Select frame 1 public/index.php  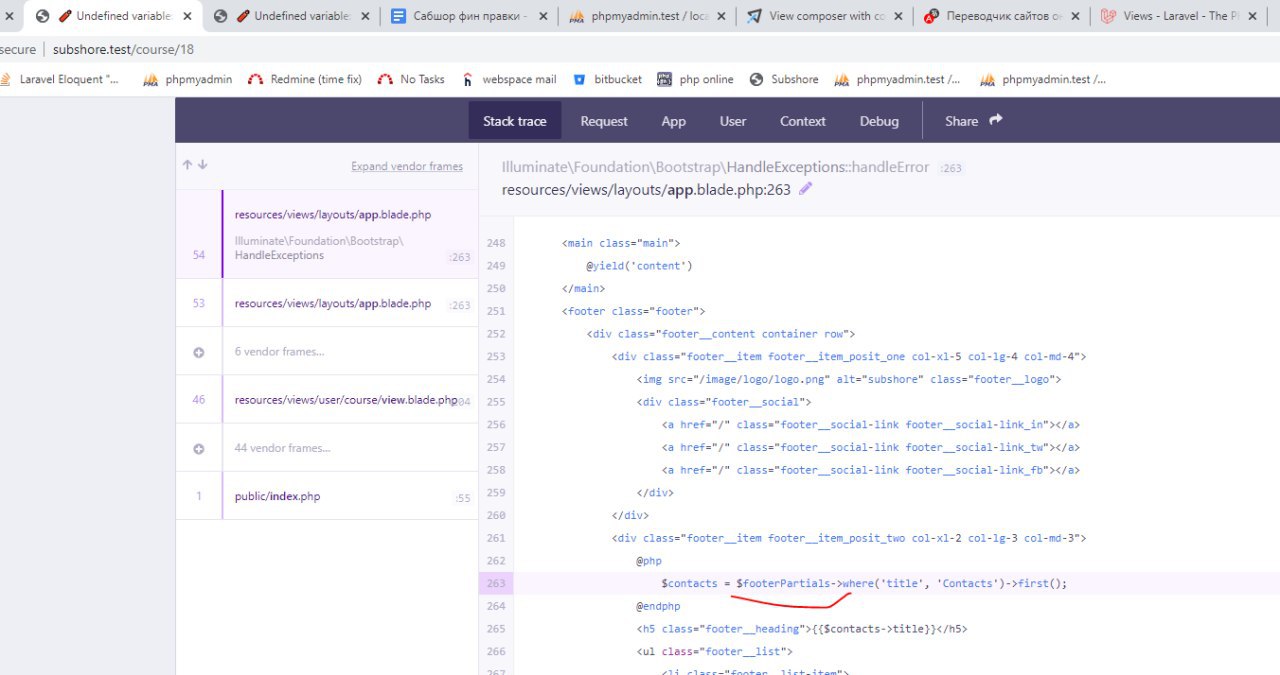326,496
